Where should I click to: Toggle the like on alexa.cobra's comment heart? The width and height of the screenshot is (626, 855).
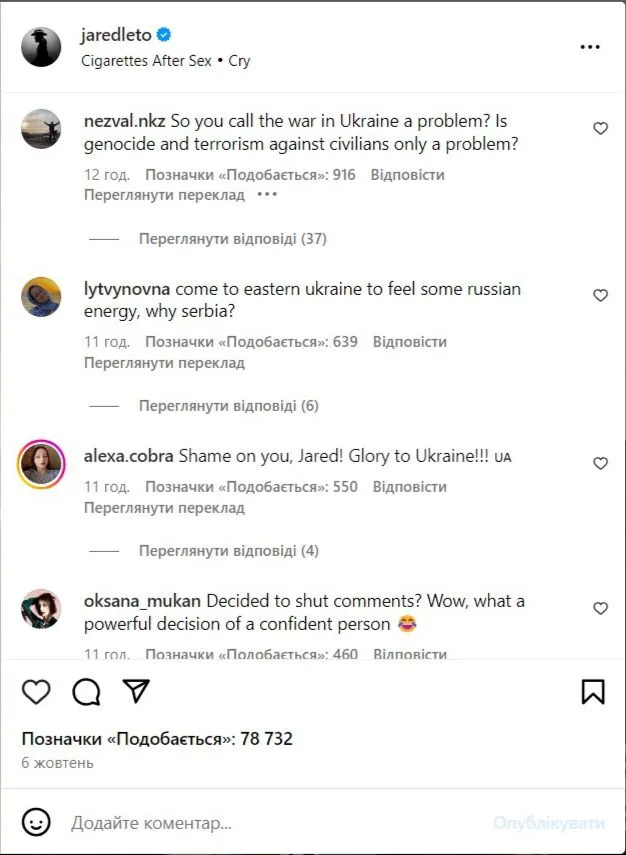[x=600, y=463]
